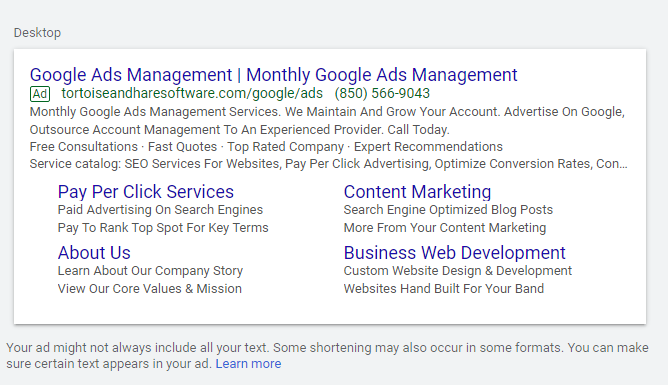
Task: Select the Desktop preview label
Action: coord(37,33)
